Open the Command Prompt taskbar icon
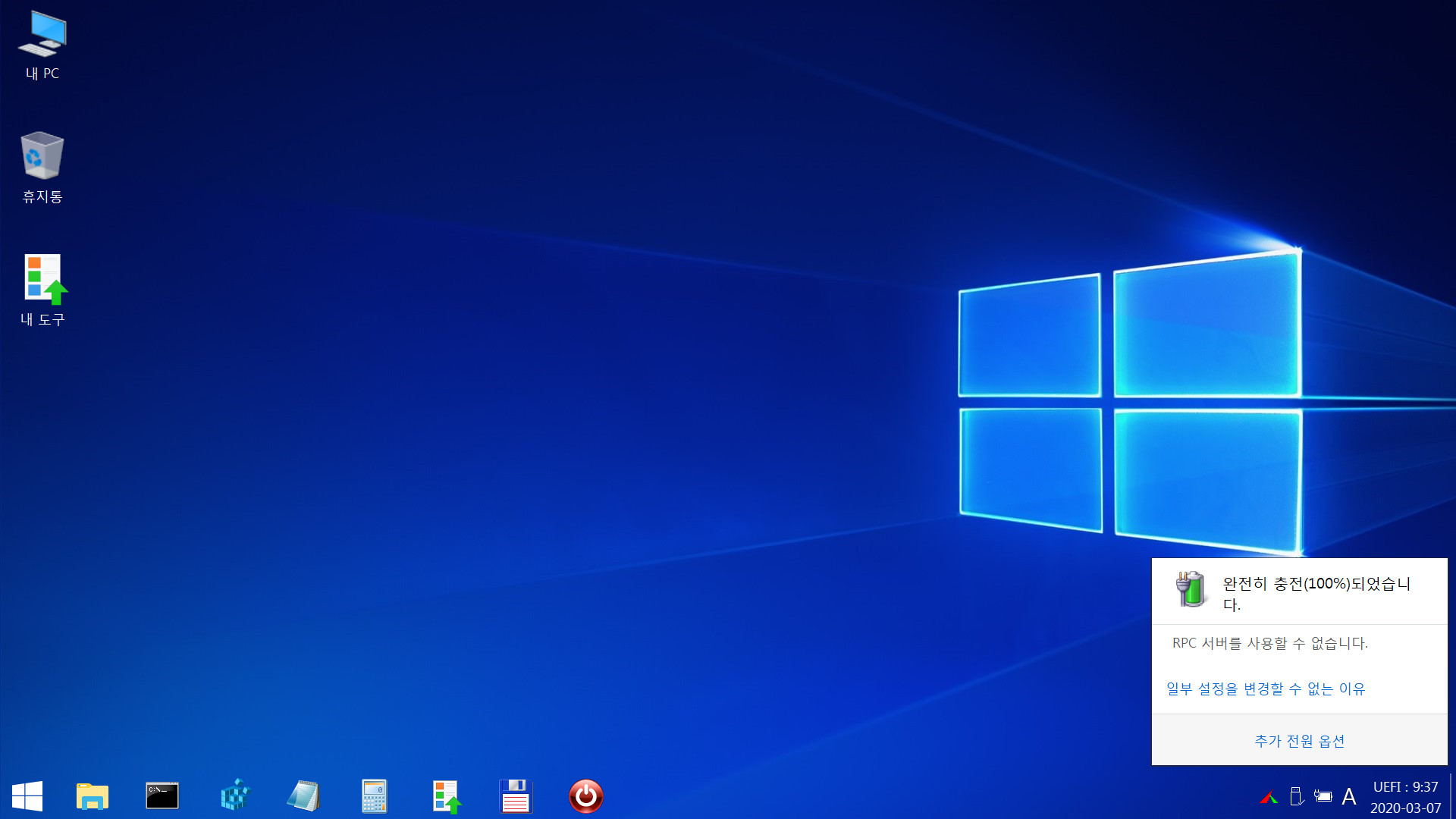 (x=162, y=796)
